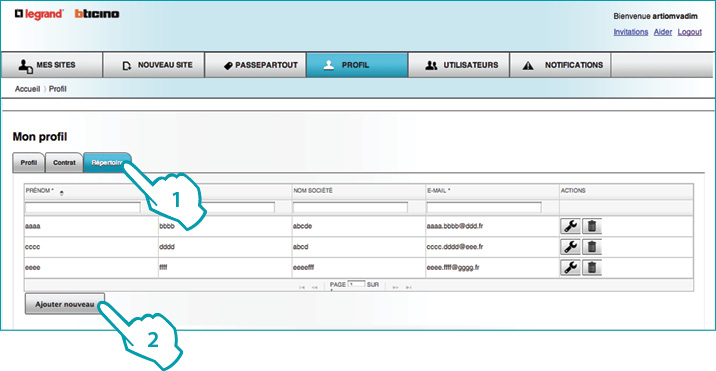The width and height of the screenshot is (716, 371).
Task: Go to first page of table
Action: pyautogui.click(x=302, y=287)
